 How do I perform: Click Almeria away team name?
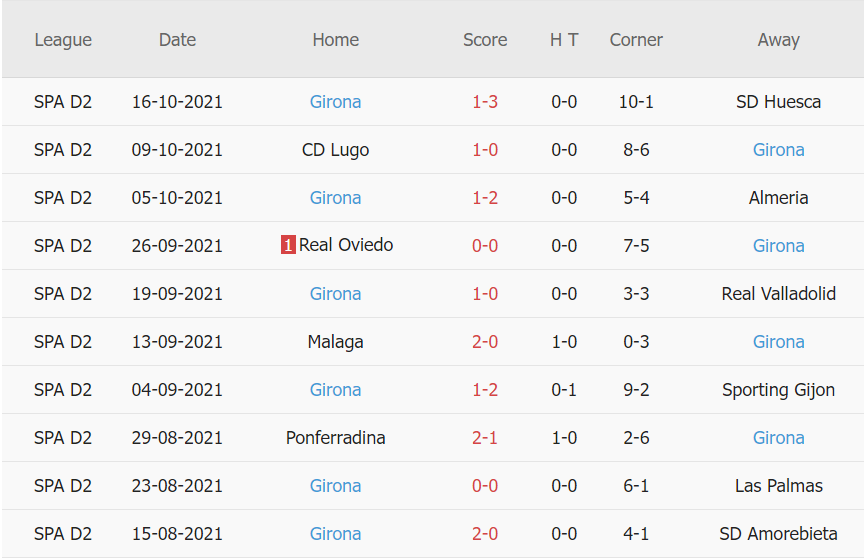coord(778,198)
